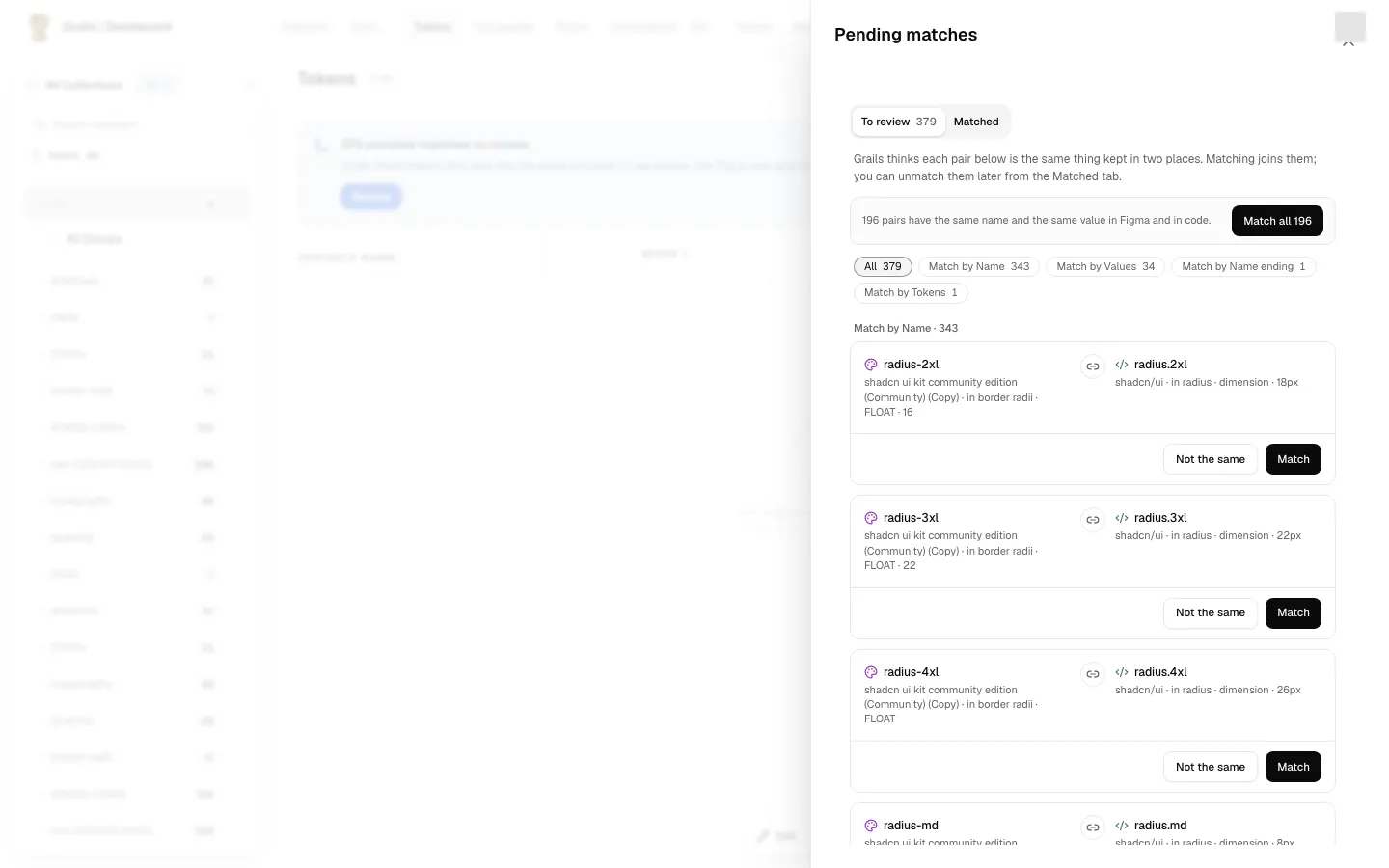Open the Matched tab
The width and height of the screenshot is (1389, 868).
[x=976, y=122]
